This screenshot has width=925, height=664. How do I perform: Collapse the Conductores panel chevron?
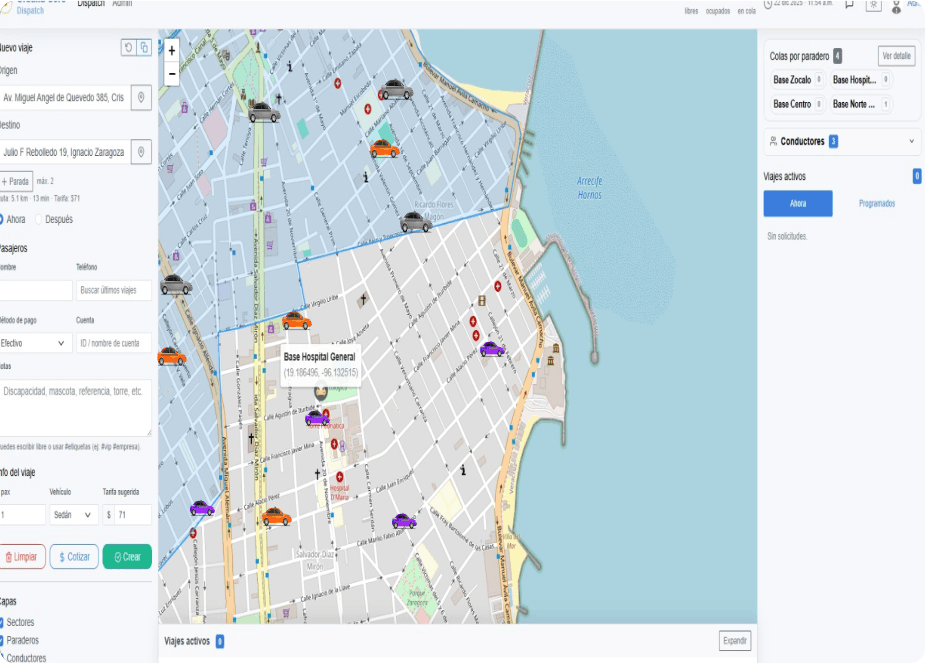910,141
